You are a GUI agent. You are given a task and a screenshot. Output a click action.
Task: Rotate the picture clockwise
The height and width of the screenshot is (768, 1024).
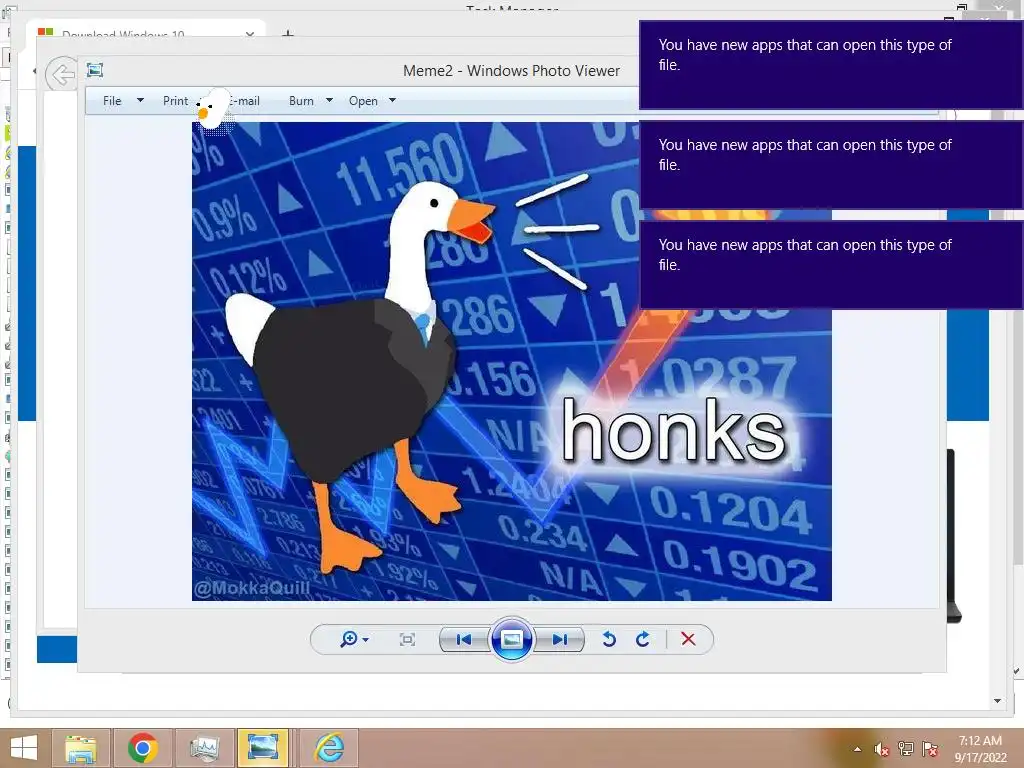click(643, 639)
